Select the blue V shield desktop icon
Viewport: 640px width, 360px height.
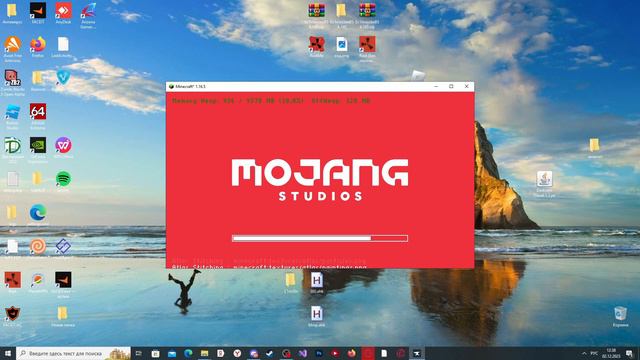tap(63, 77)
